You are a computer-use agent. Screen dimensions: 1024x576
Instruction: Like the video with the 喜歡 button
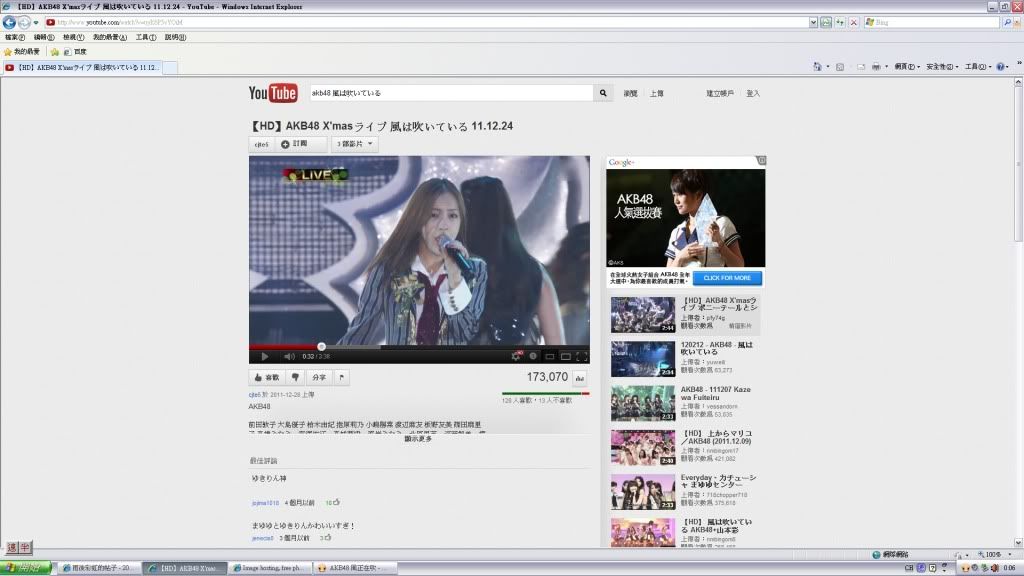266,378
